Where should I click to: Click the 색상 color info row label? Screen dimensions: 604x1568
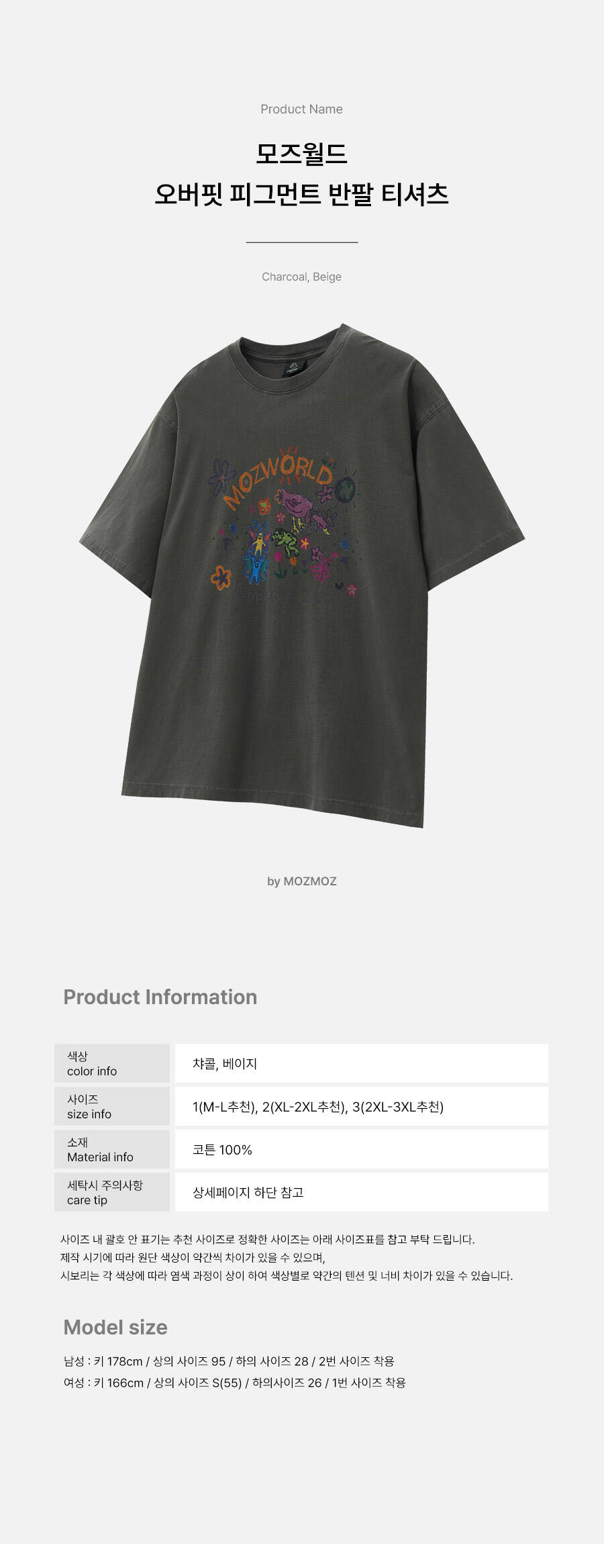(112, 1063)
